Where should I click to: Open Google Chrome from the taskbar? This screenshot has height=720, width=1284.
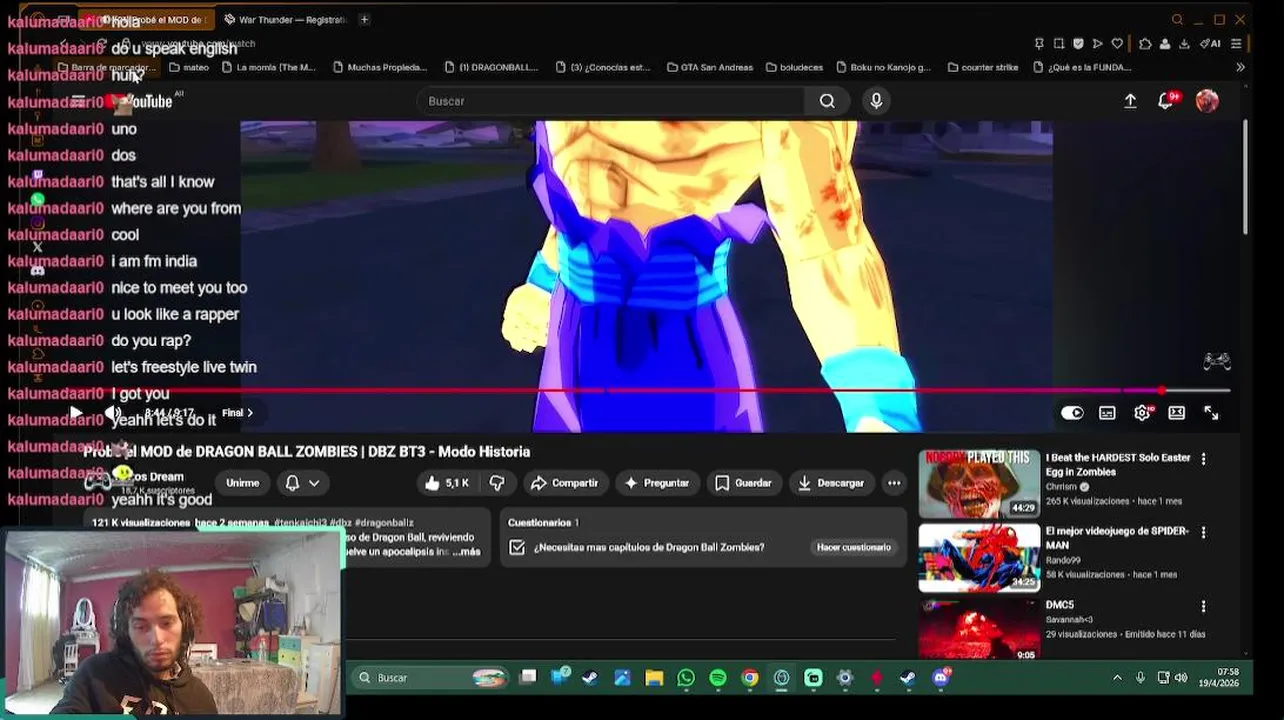pos(750,678)
